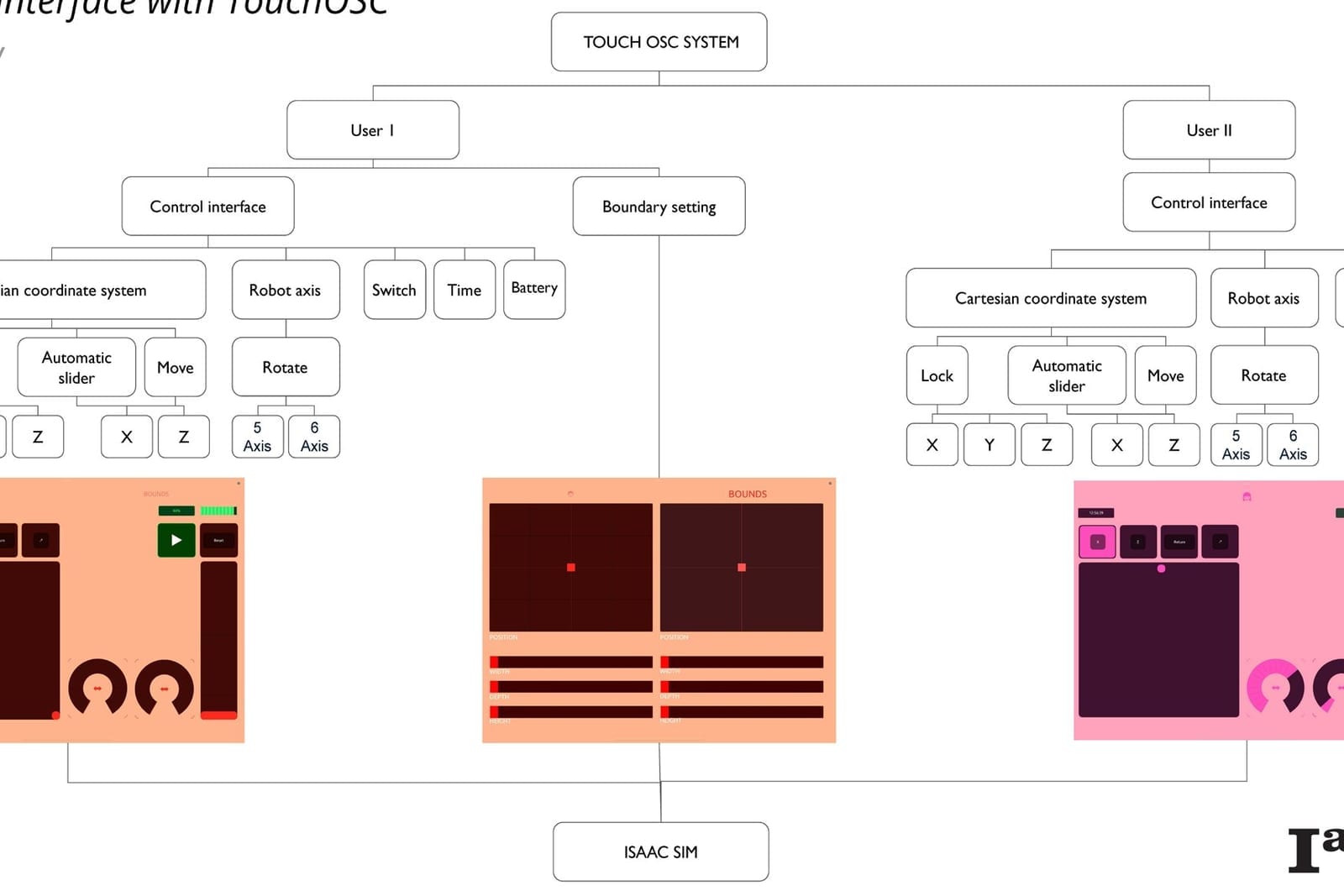Click the Switch box
1344x896 pixels.
pos(395,290)
